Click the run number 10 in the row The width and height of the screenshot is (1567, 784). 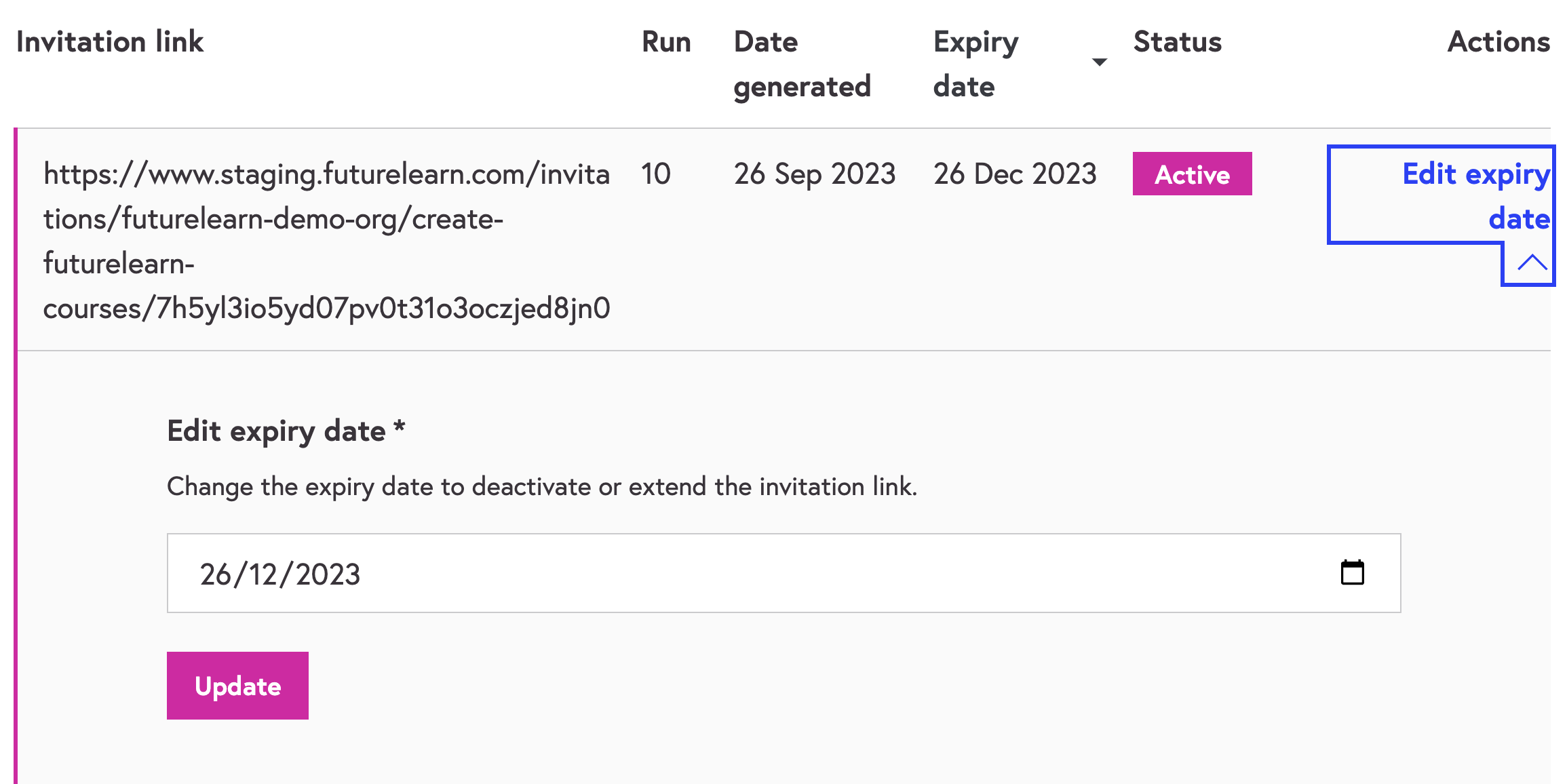655,174
